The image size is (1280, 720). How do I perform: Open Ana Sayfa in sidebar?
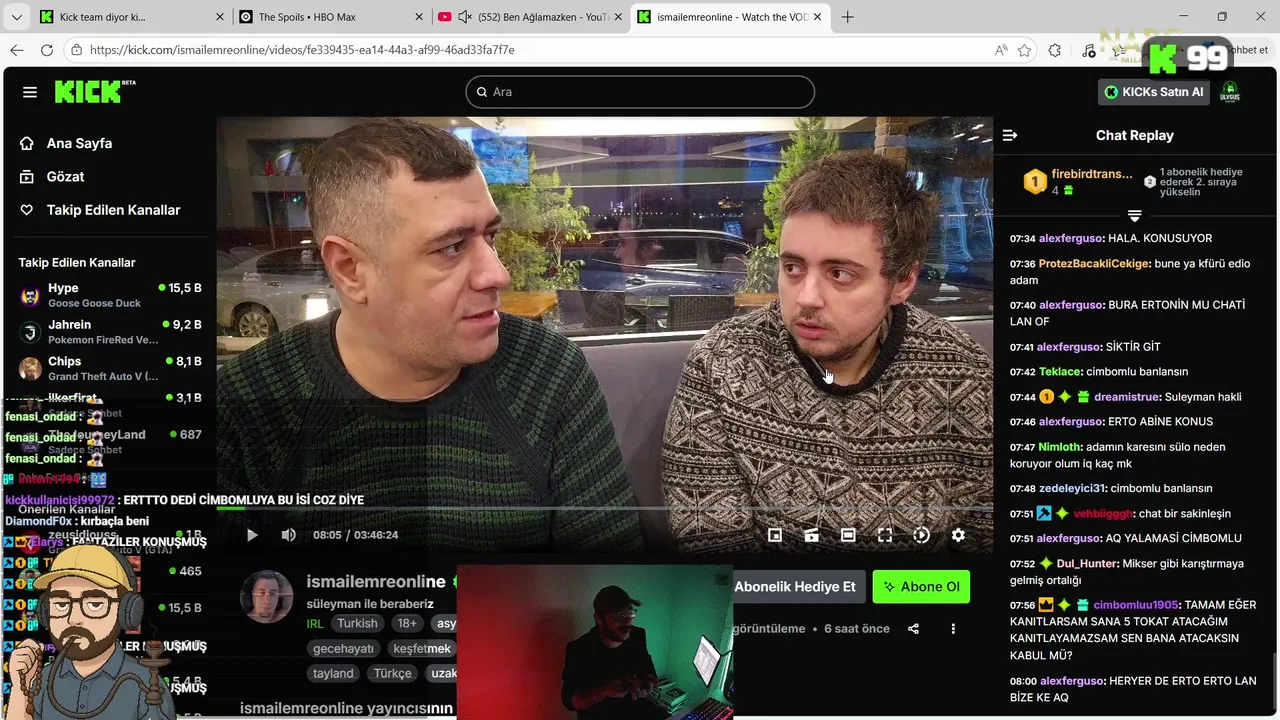coord(66,143)
